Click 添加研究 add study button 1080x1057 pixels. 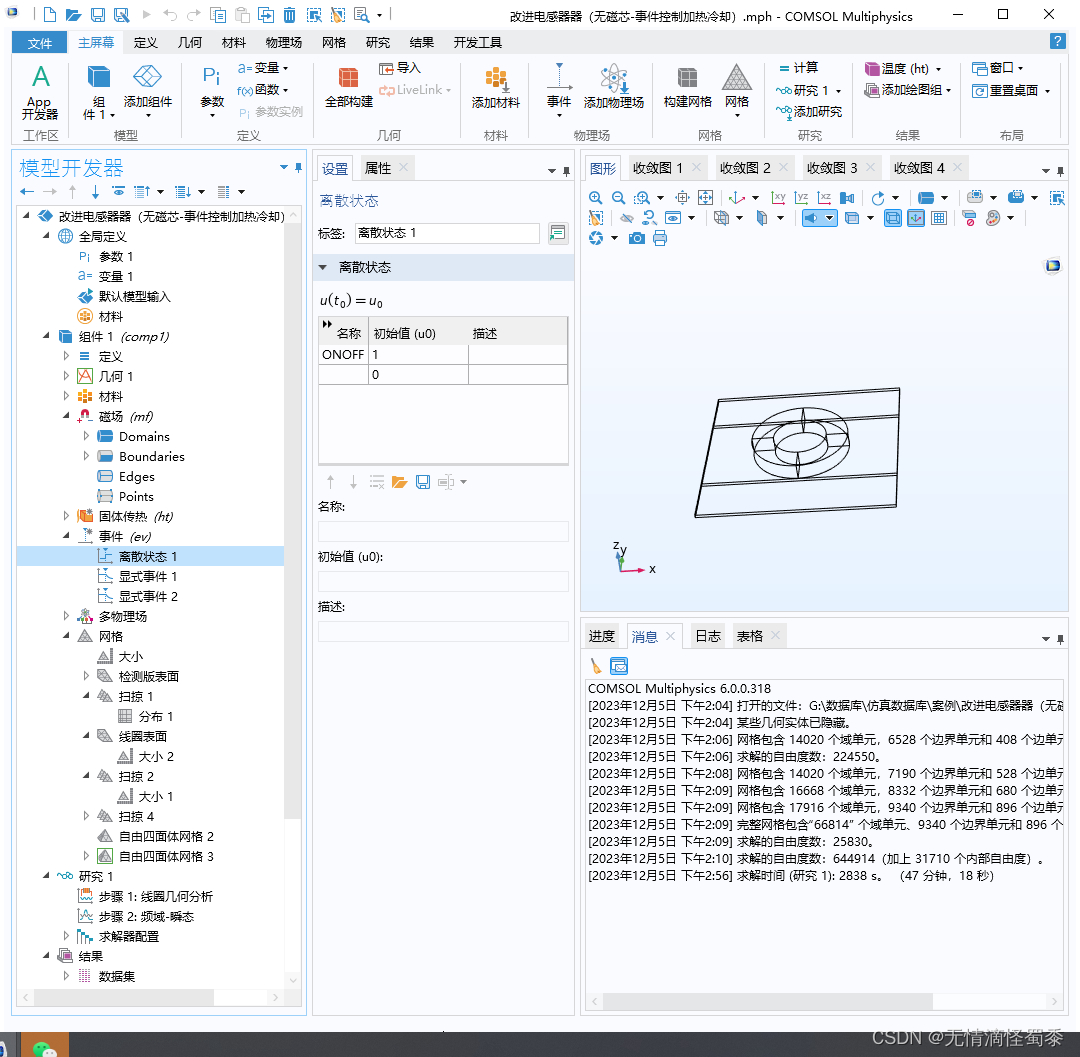(809, 112)
